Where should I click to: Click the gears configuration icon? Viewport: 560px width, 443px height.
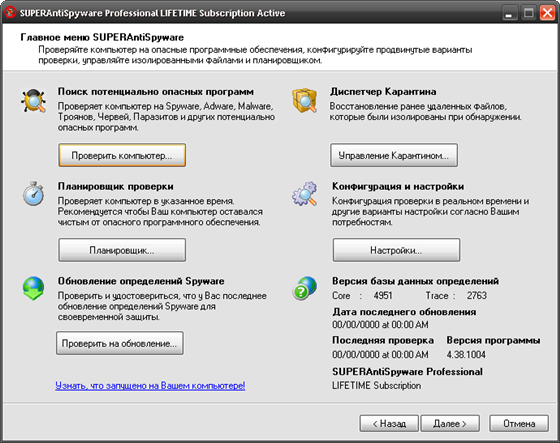click(x=304, y=193)
